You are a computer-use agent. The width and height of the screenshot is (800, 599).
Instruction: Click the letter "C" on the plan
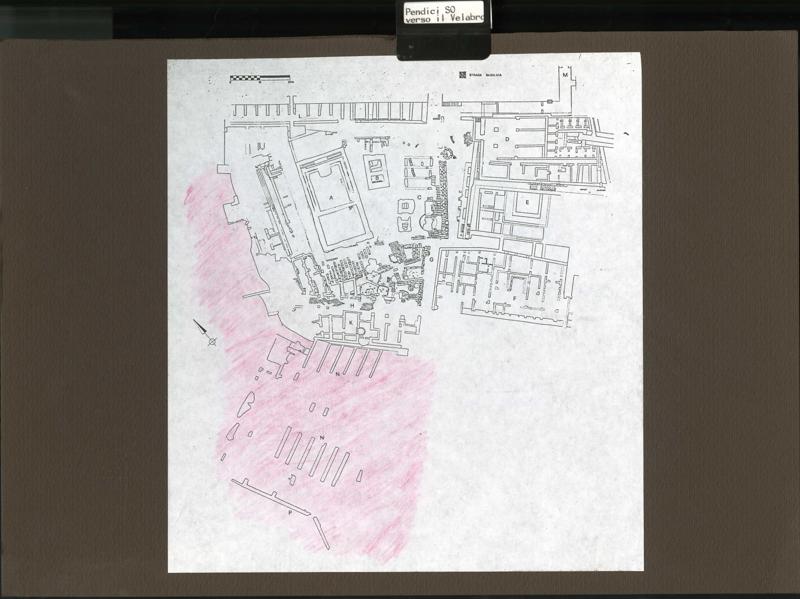tap(419, 196)
